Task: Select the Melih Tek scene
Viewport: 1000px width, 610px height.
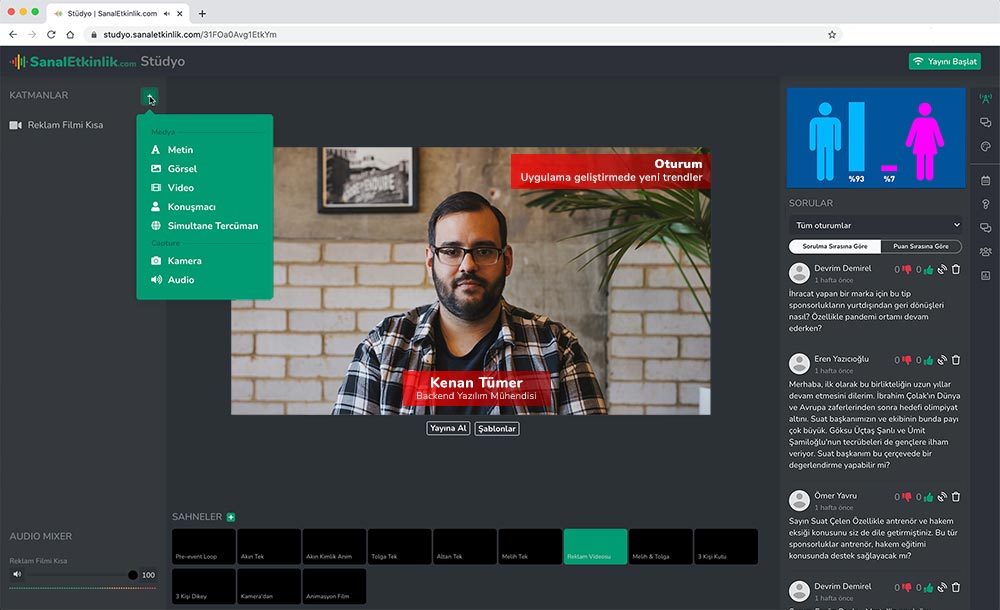Action: (530, 546)
